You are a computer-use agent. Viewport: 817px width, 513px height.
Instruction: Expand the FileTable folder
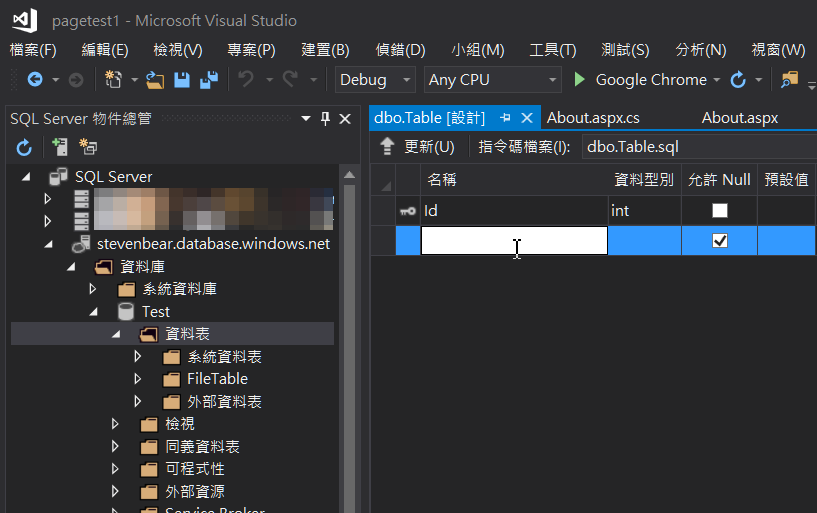pos(138,379)
